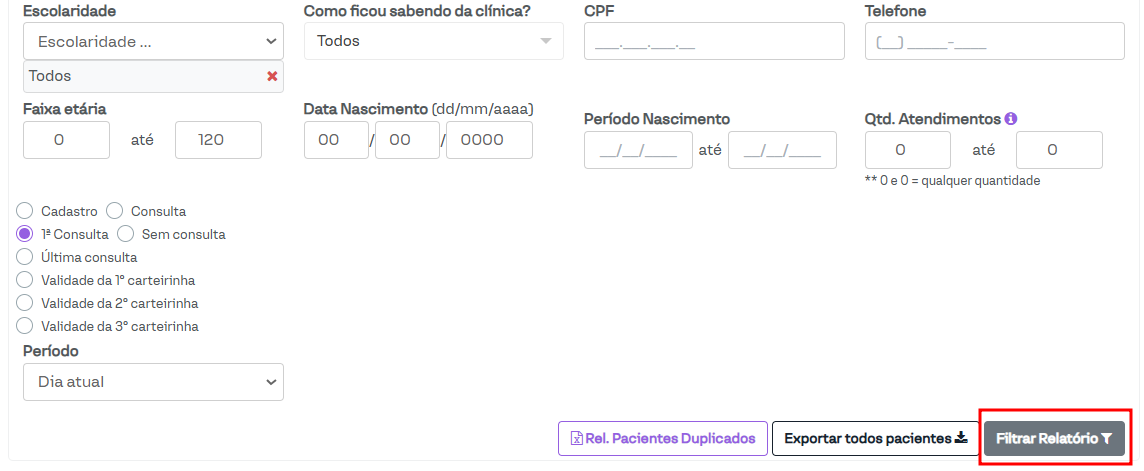Open Rel. Pacientes Duplicados report

[663, 438]
